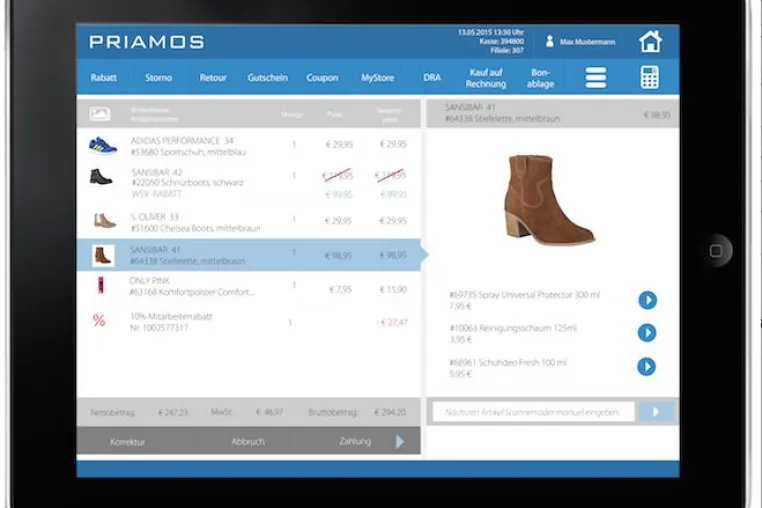
Task: Click the Sansibar 41 Stiefelette thumbnail
Action: click(x=103, y=255)
